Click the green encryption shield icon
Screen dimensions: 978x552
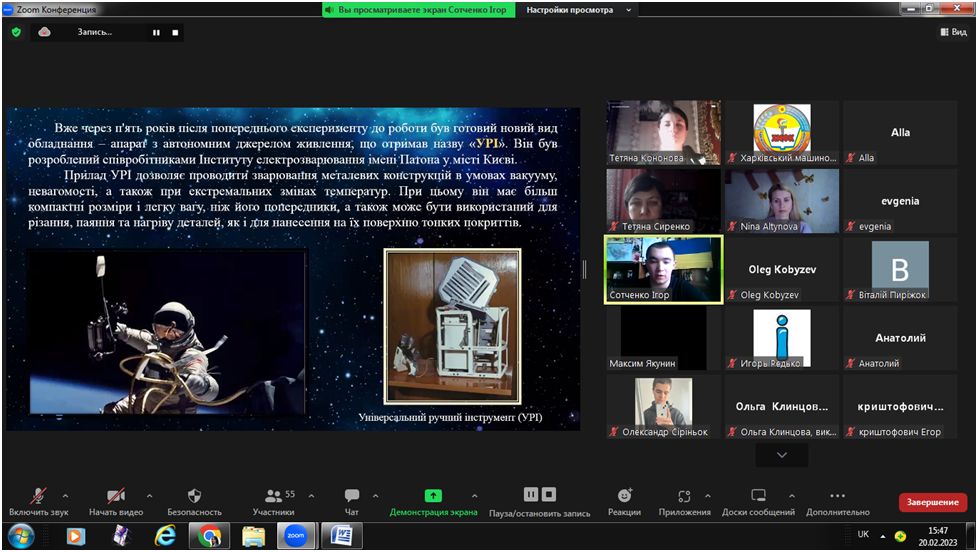click(x=16, y=32)
